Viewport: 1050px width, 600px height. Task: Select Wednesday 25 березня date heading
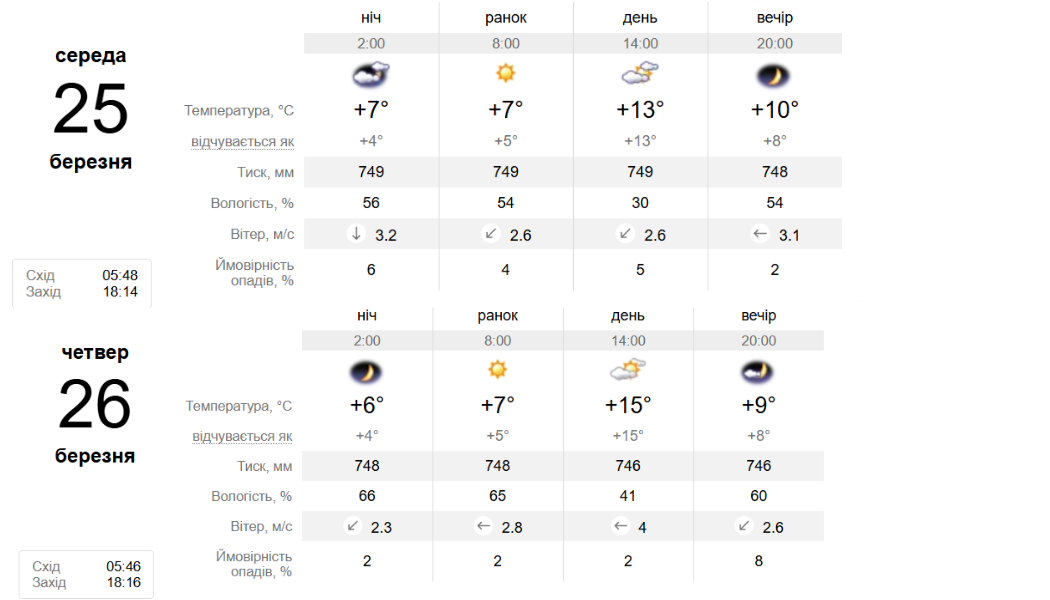click(x=90, y=108)
